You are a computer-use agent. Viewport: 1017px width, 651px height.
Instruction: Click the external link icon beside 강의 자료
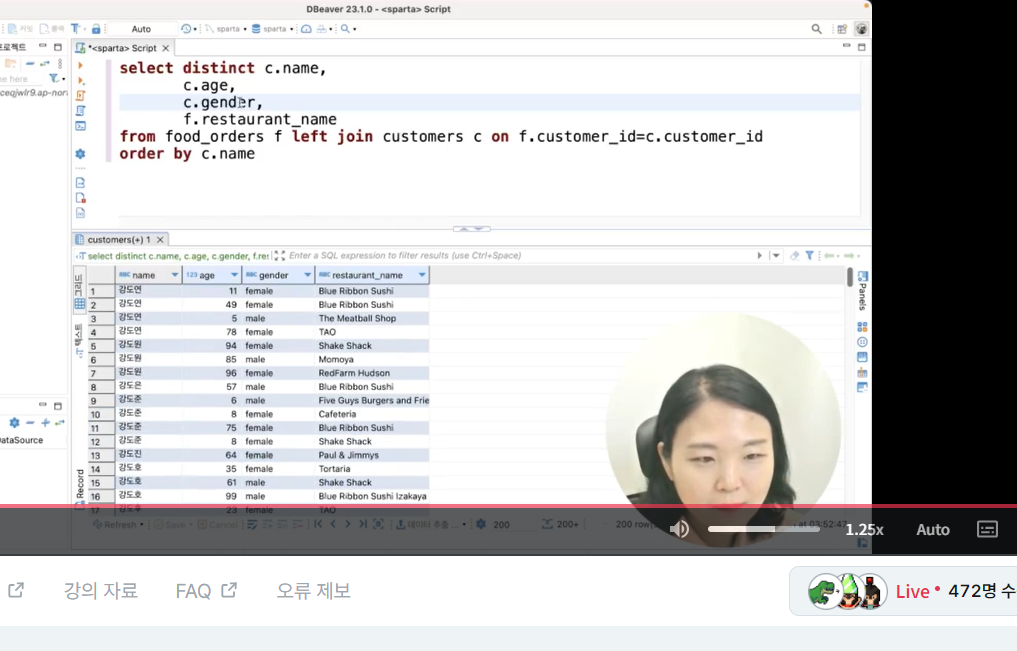click(x=16, y=591)
